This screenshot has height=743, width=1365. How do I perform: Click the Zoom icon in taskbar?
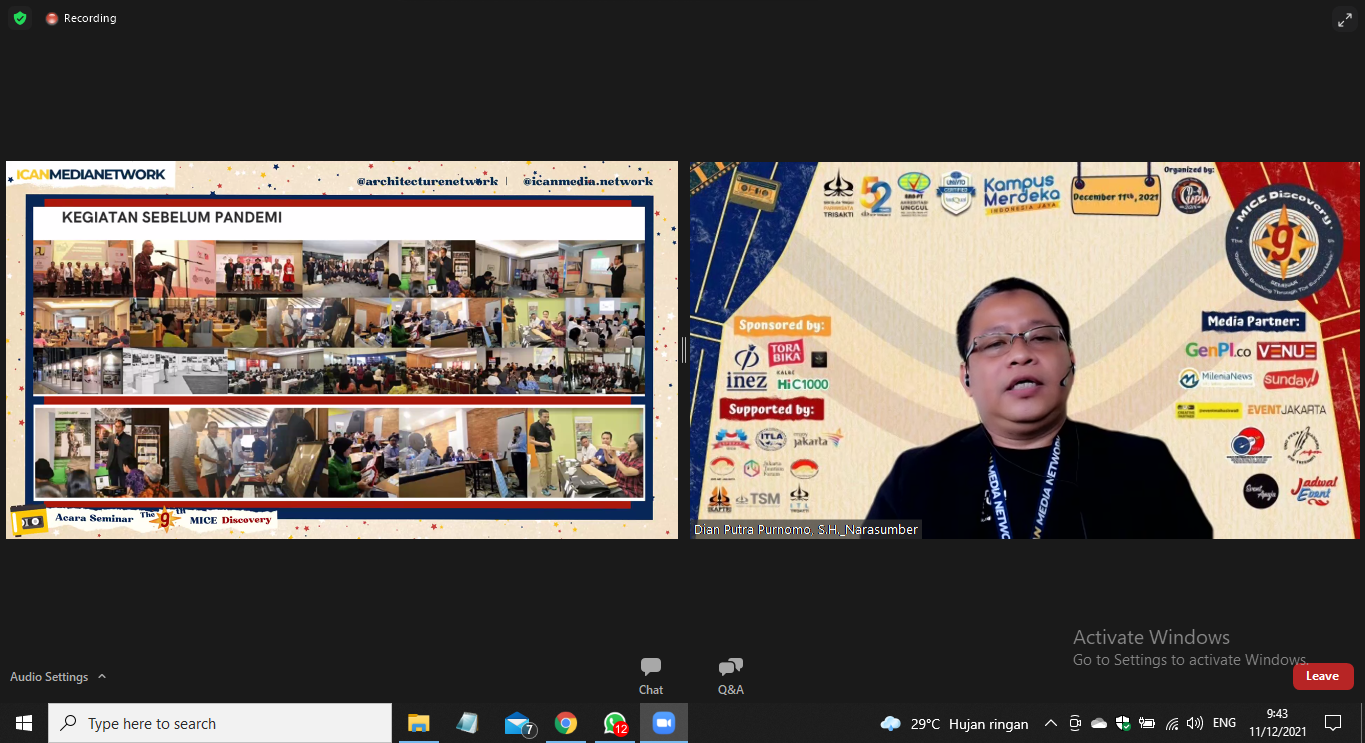tap(663, 723)
